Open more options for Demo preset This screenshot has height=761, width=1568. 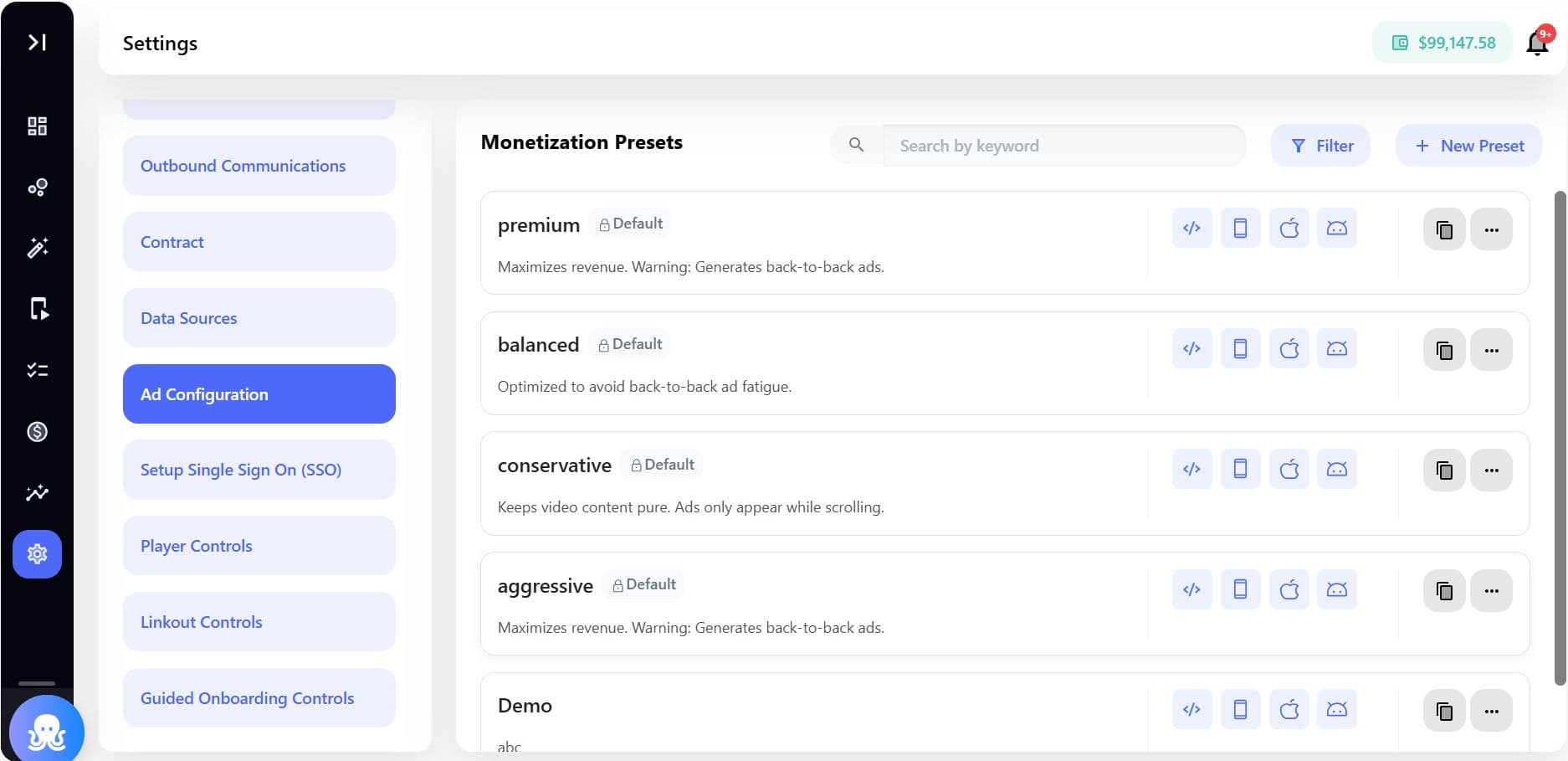(1492, 712)
